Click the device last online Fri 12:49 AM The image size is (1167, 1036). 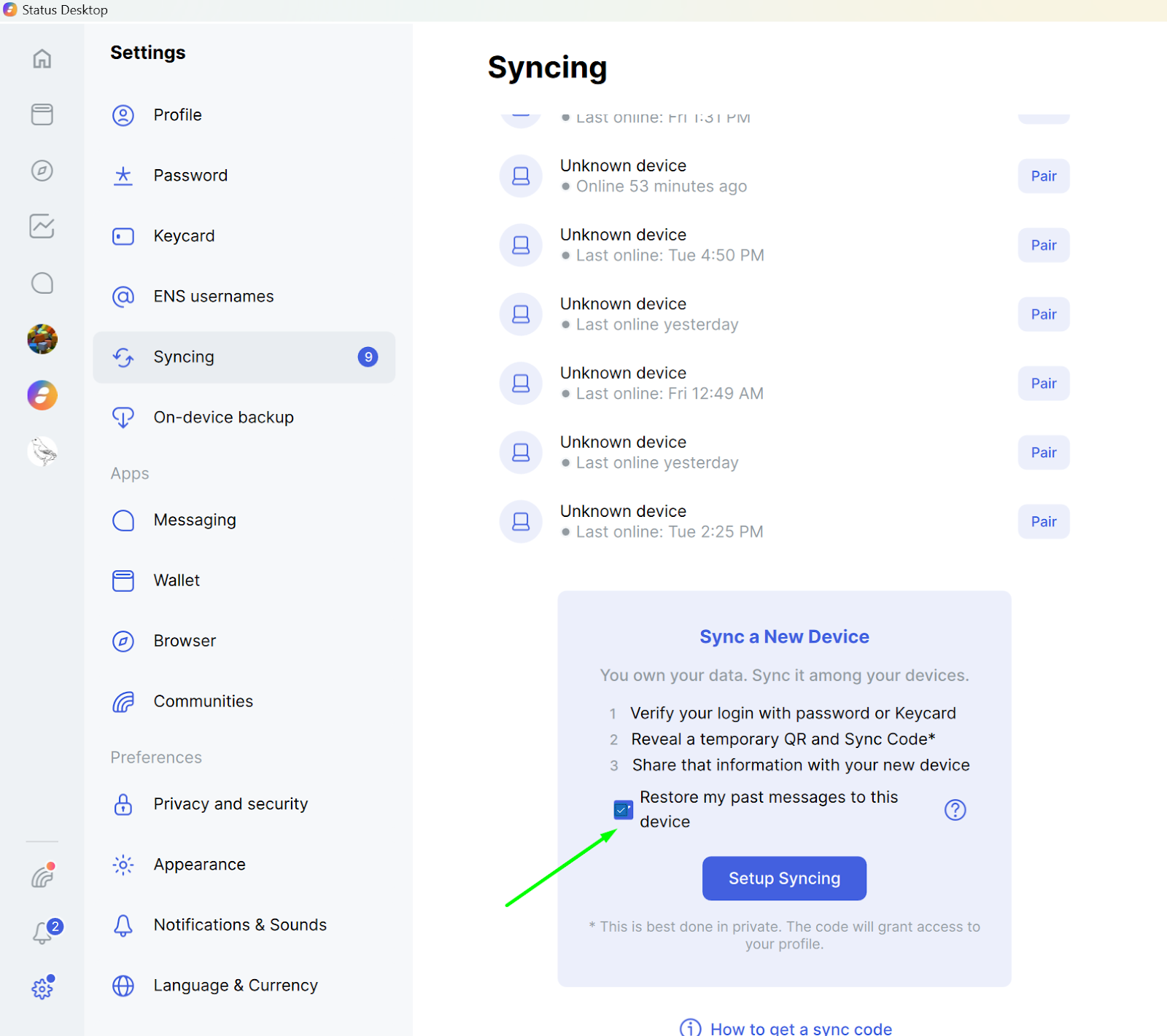661,383
